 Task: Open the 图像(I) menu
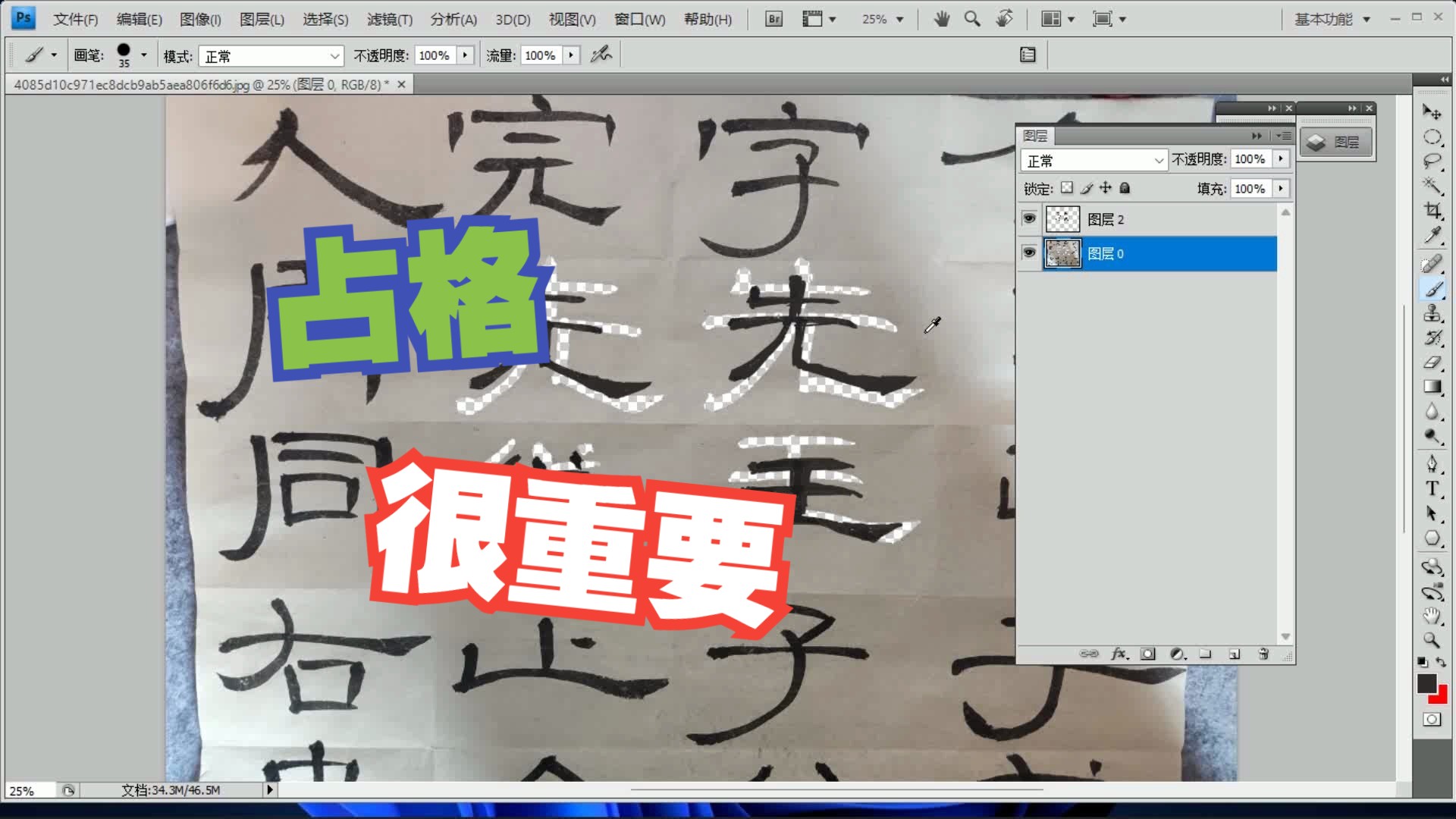pos(200,19)
